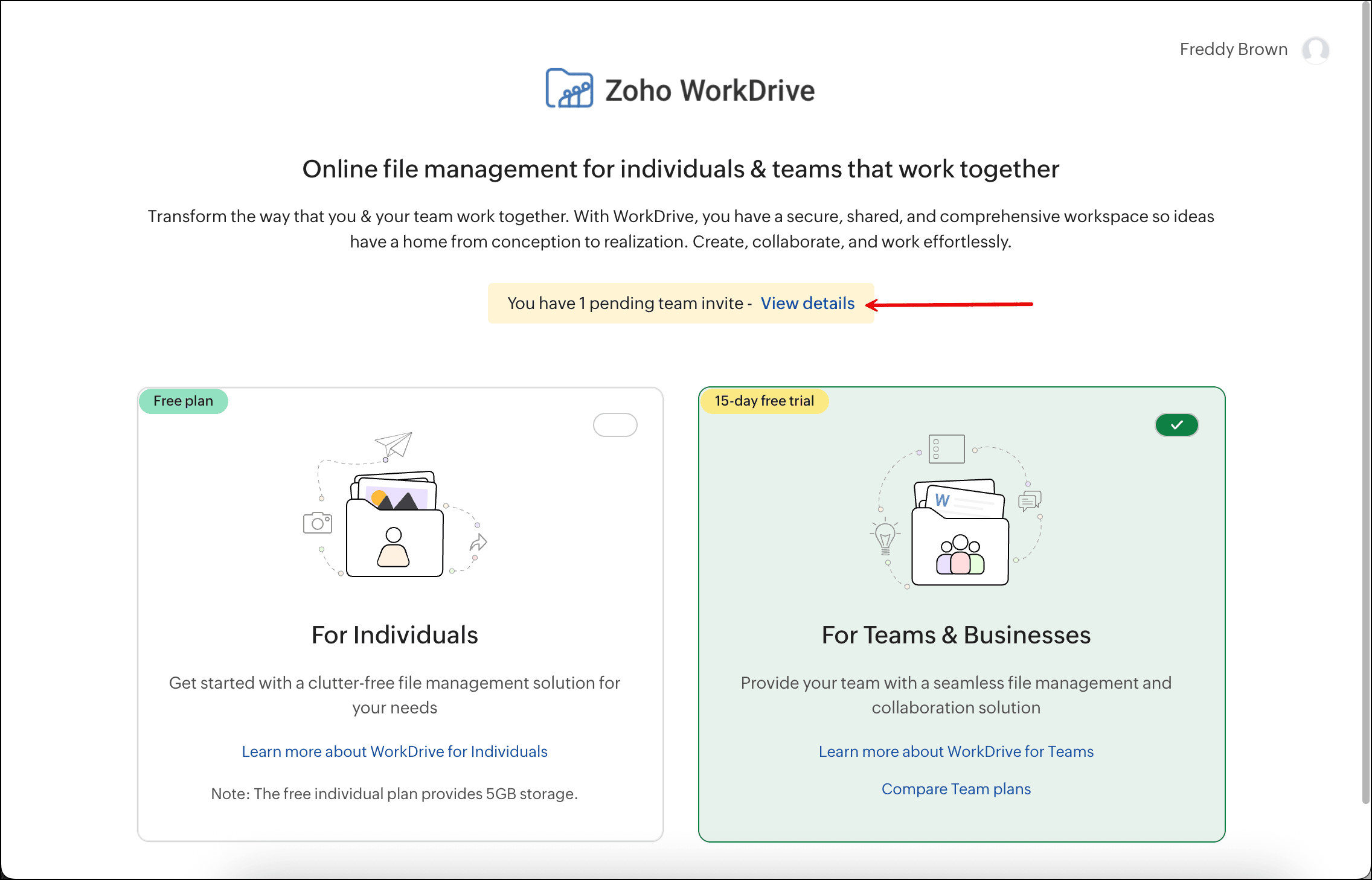The image size is (1372, 880).
Task: Select the For Individuals plan toggle
Action: pos(615,425)
